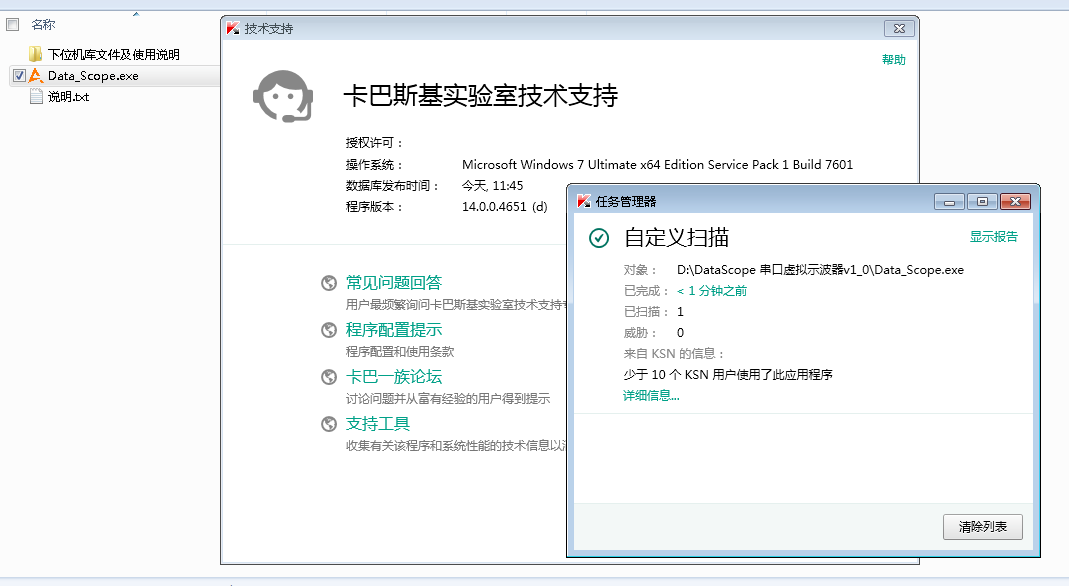This screenshot has width=1069, height=586.
Task: Click the 程序配置和使用条款 description
Action: (400, 352)
